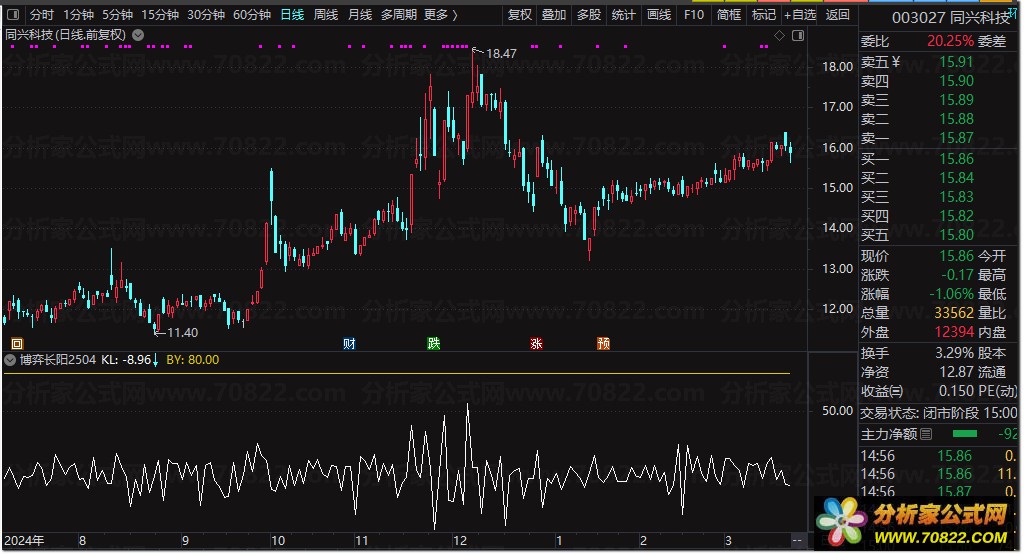Click the red 涨 marker icon
This screenshot has width=1024, height=554.
(x=536, y=344)
